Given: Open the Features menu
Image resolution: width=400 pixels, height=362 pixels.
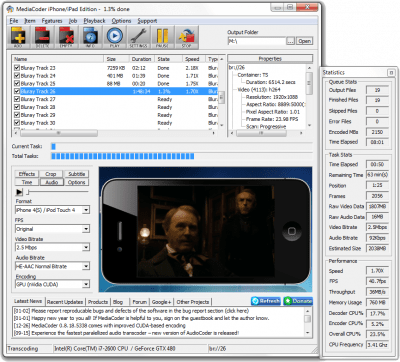Looking at the screenshot, I should [52, 21].
